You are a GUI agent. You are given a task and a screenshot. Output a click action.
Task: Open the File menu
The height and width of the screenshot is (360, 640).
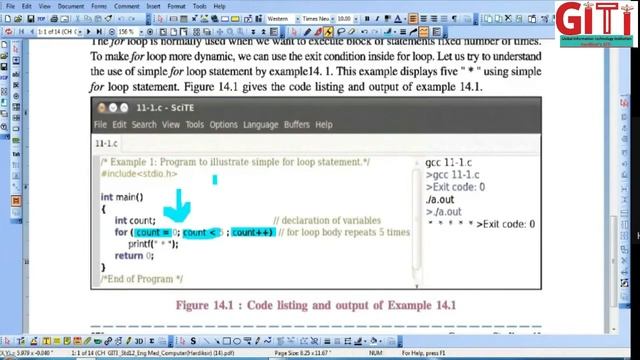pos(11,6)
